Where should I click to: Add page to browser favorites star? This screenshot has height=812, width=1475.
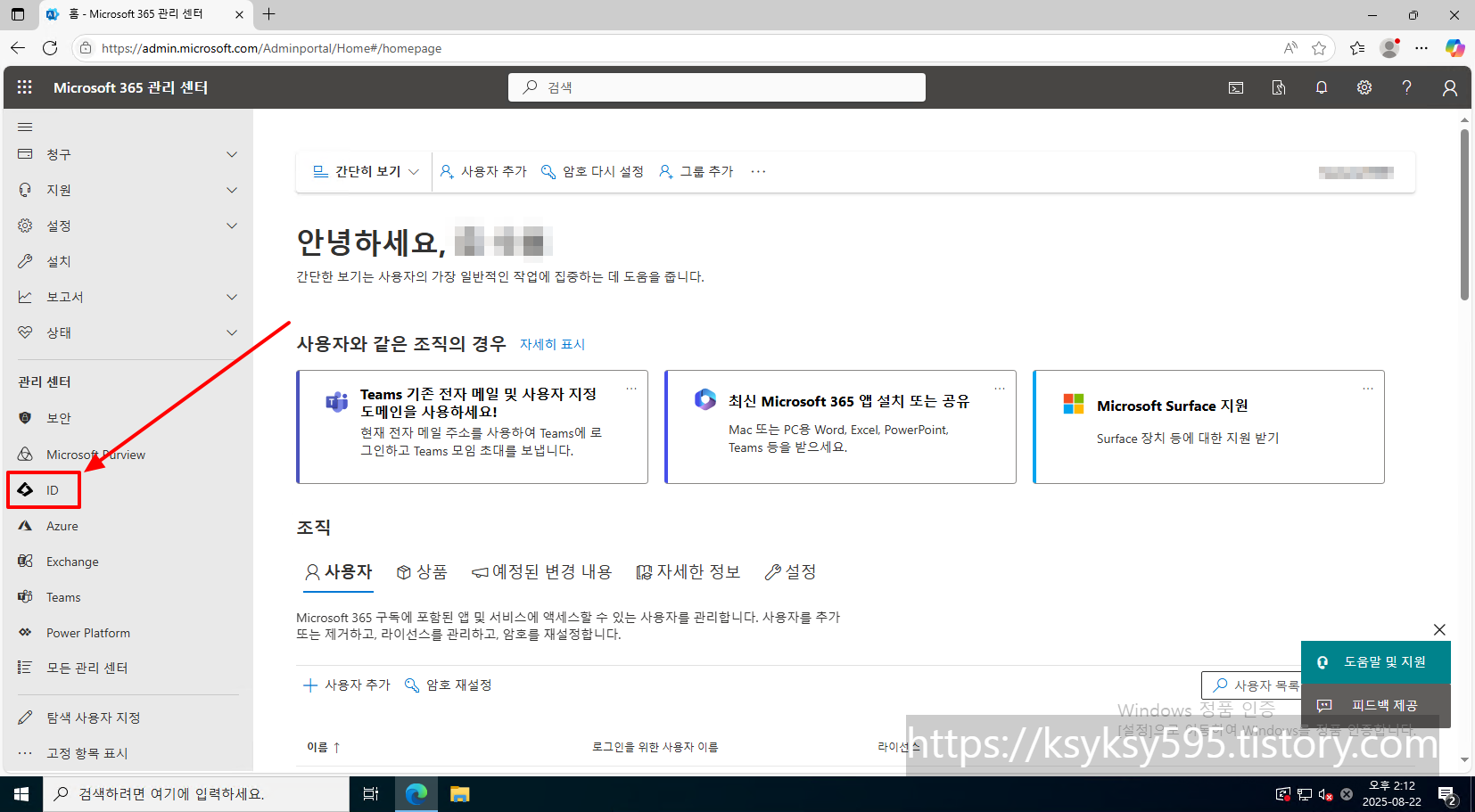click(1319, 48)
